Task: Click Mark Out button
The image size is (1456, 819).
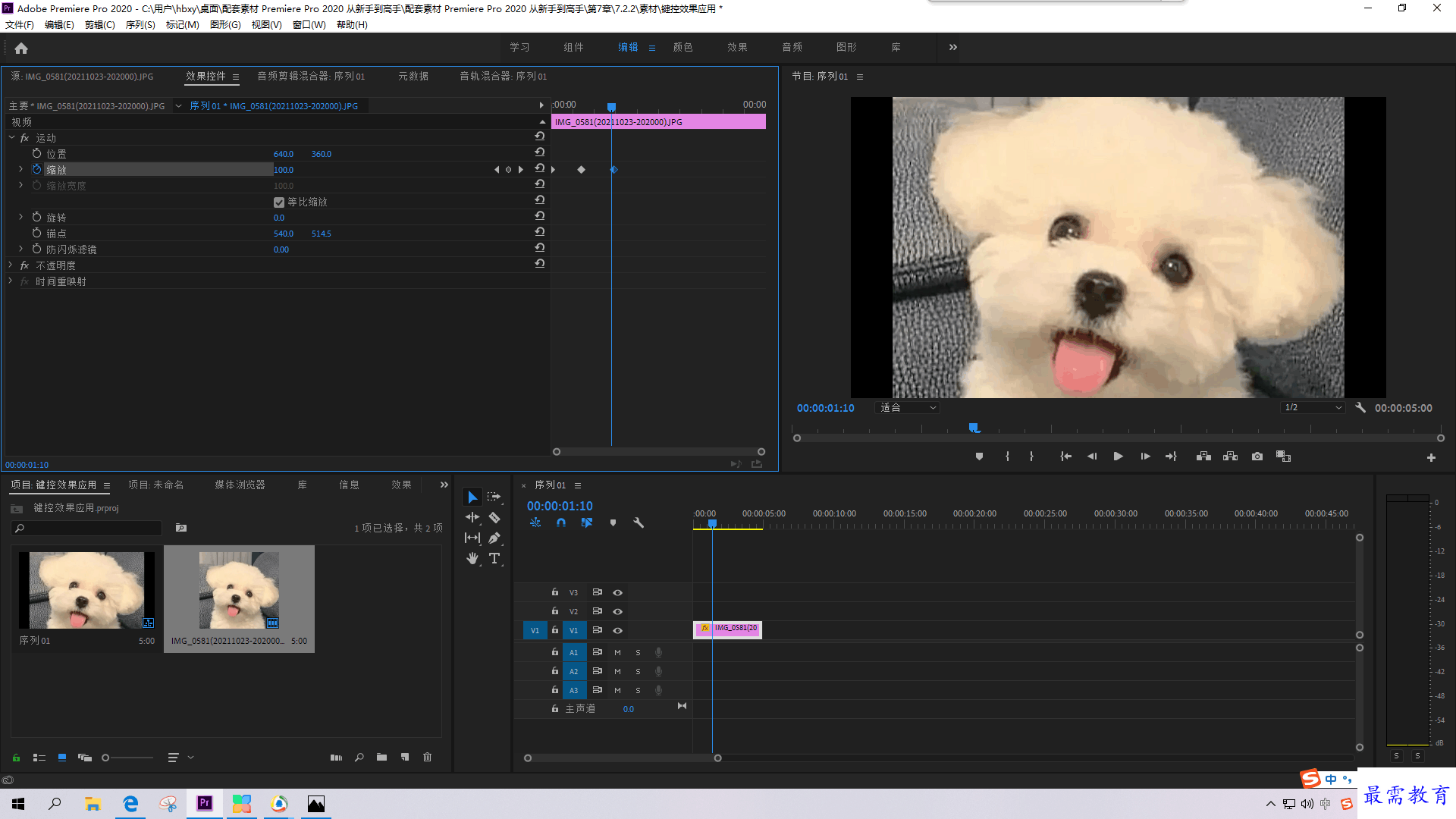Action: tap(1031, 457)
